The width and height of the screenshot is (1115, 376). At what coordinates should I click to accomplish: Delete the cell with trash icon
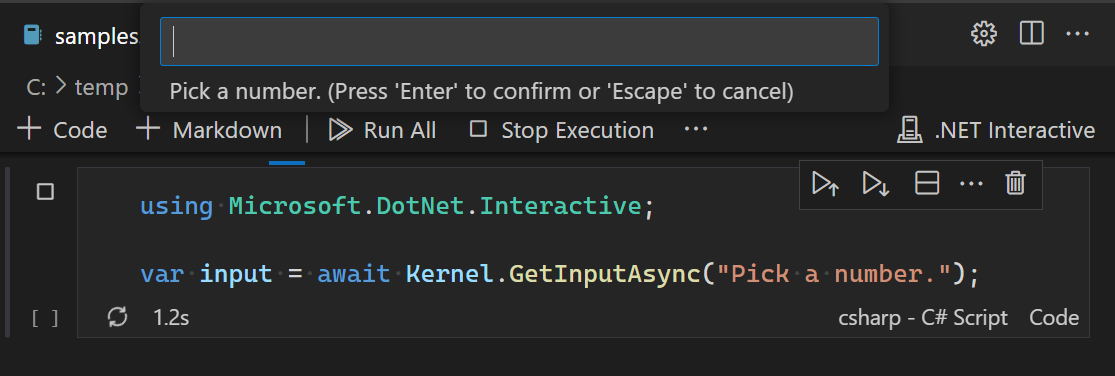click(x=1015, y=183)
